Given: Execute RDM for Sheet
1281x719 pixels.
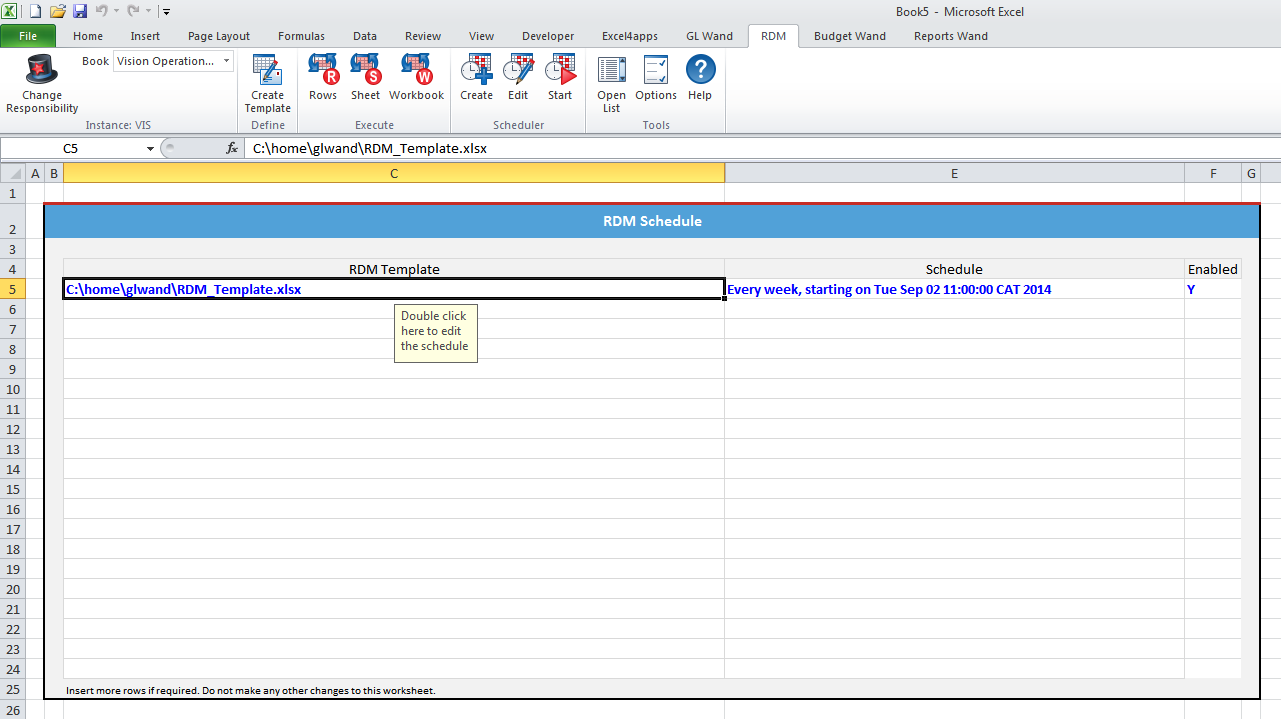Looking at the screenshot, I should pyautogui.click(x=365, y=78).
